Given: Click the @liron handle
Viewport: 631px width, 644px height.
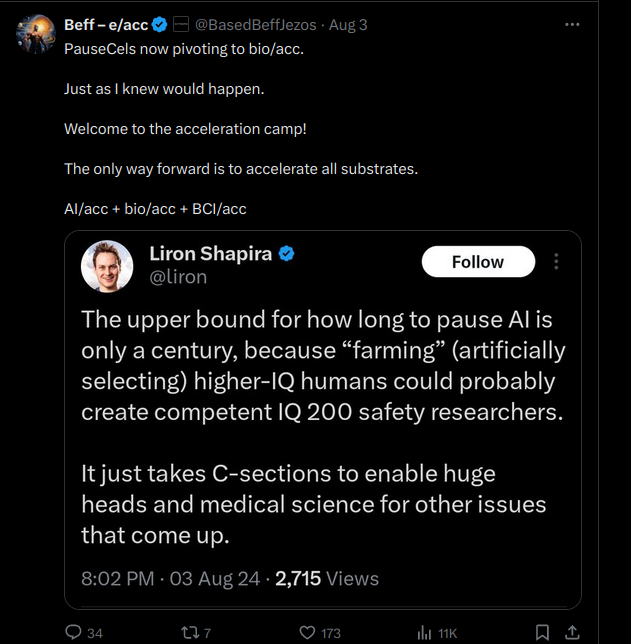Looking at the screenshot, I should tap(177, 278).
